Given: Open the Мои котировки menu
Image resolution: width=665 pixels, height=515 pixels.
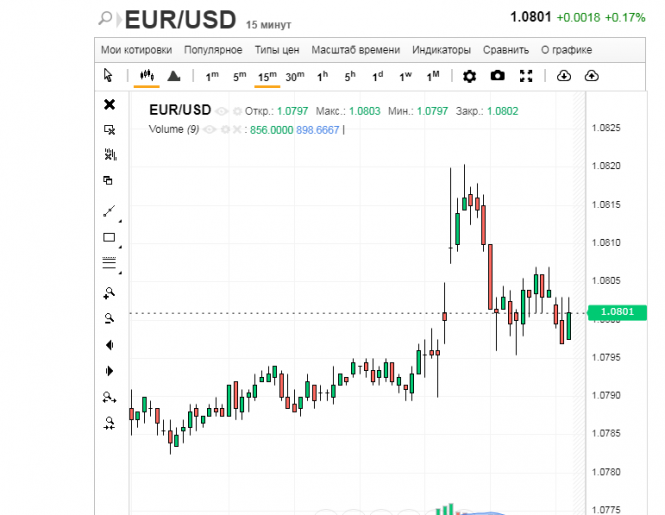Looking at the screenshot, I should [x=136, y=50].
